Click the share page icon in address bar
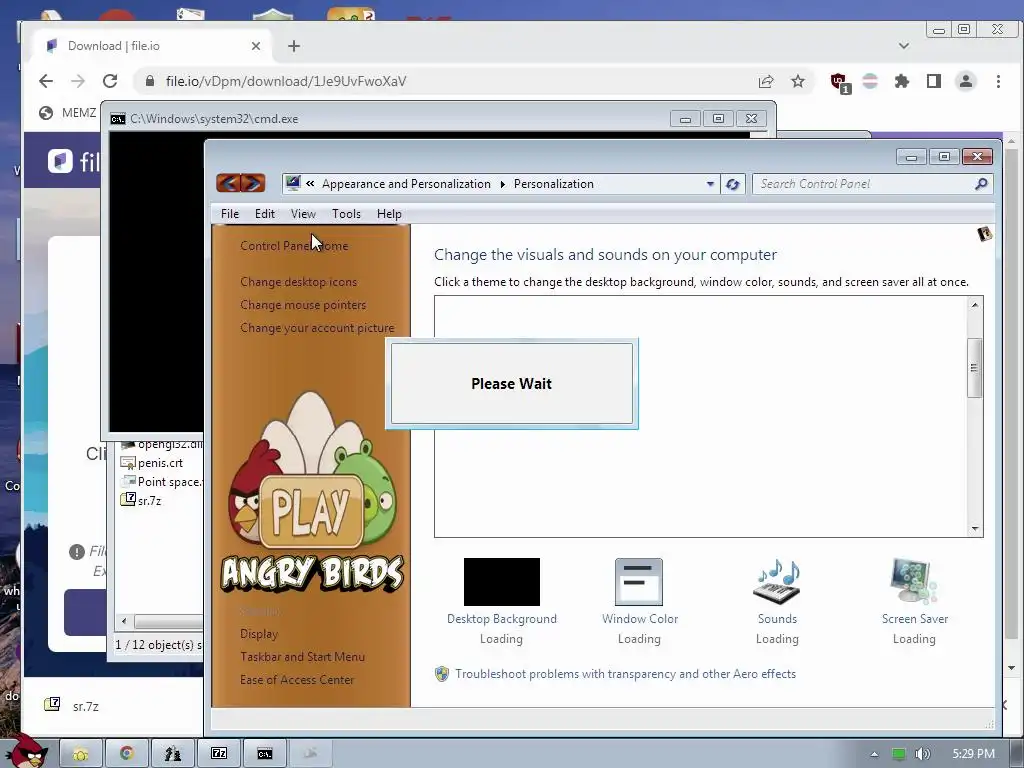1024x768 pixels. (x=766, y=81)
